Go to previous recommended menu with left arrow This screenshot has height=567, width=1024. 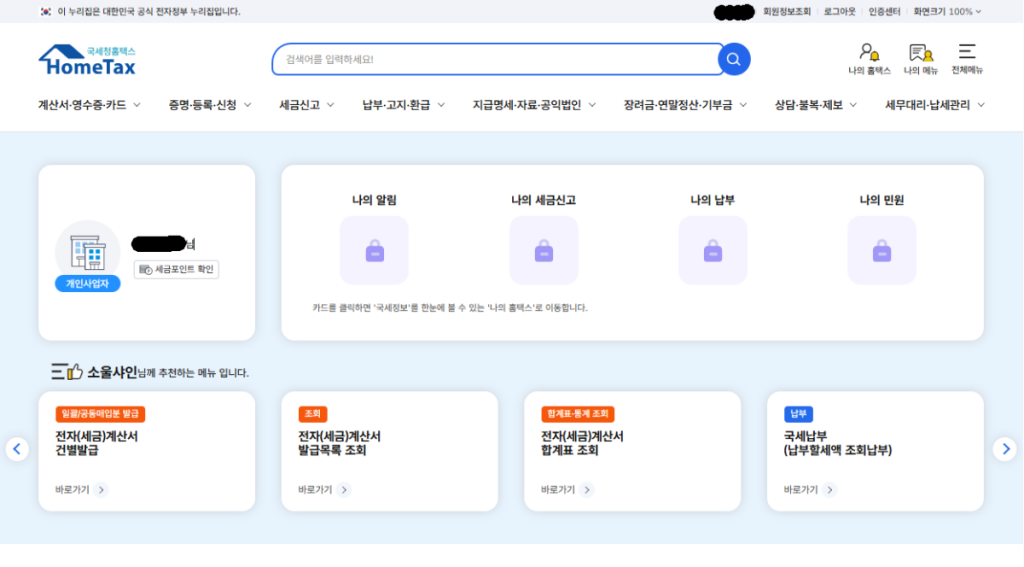(17, 449)
